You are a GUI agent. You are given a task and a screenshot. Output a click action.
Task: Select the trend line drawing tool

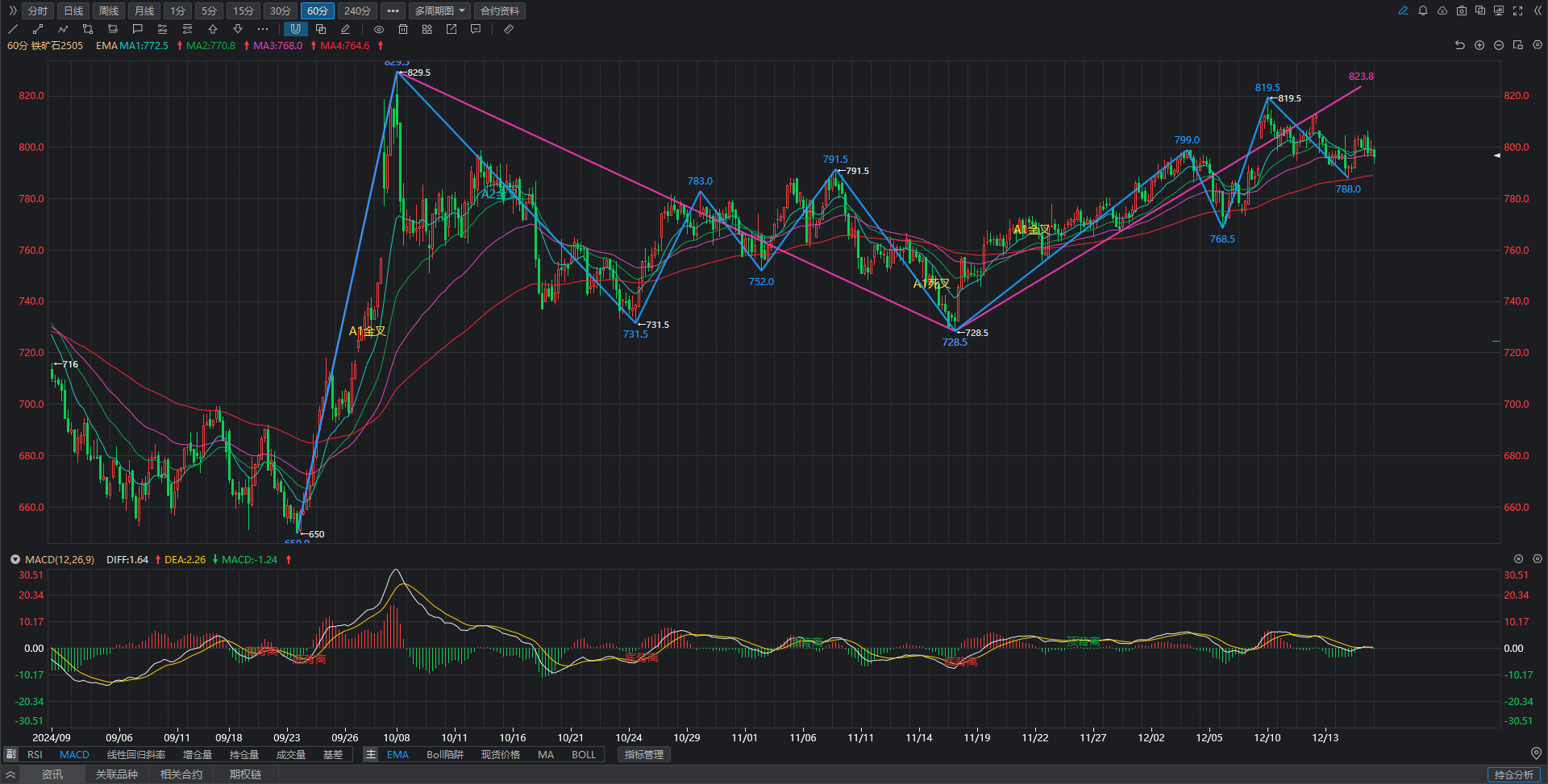pyautogui.click(x=13, y=29)
